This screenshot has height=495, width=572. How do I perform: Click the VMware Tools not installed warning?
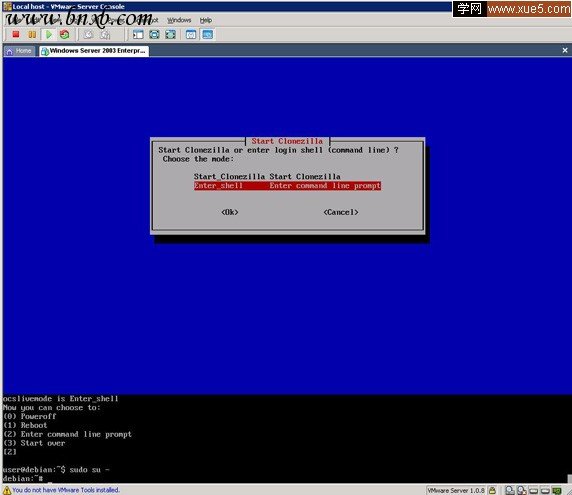(x=66, y=490)
